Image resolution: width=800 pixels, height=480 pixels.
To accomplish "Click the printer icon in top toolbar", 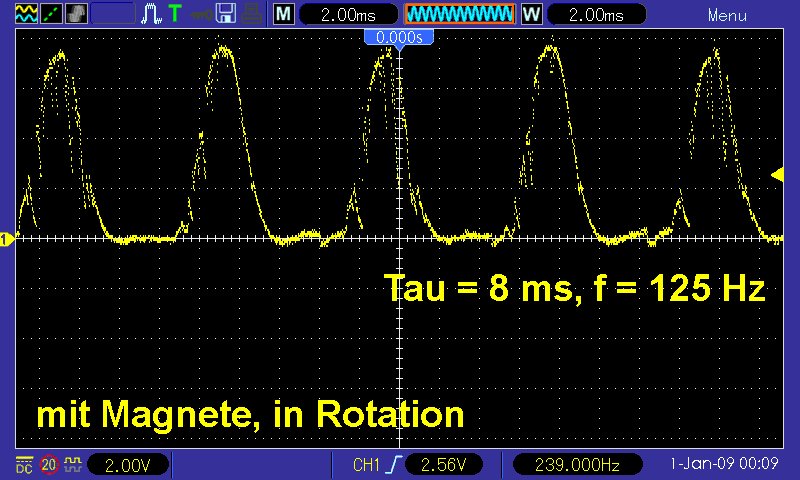I will pos(250,14).
